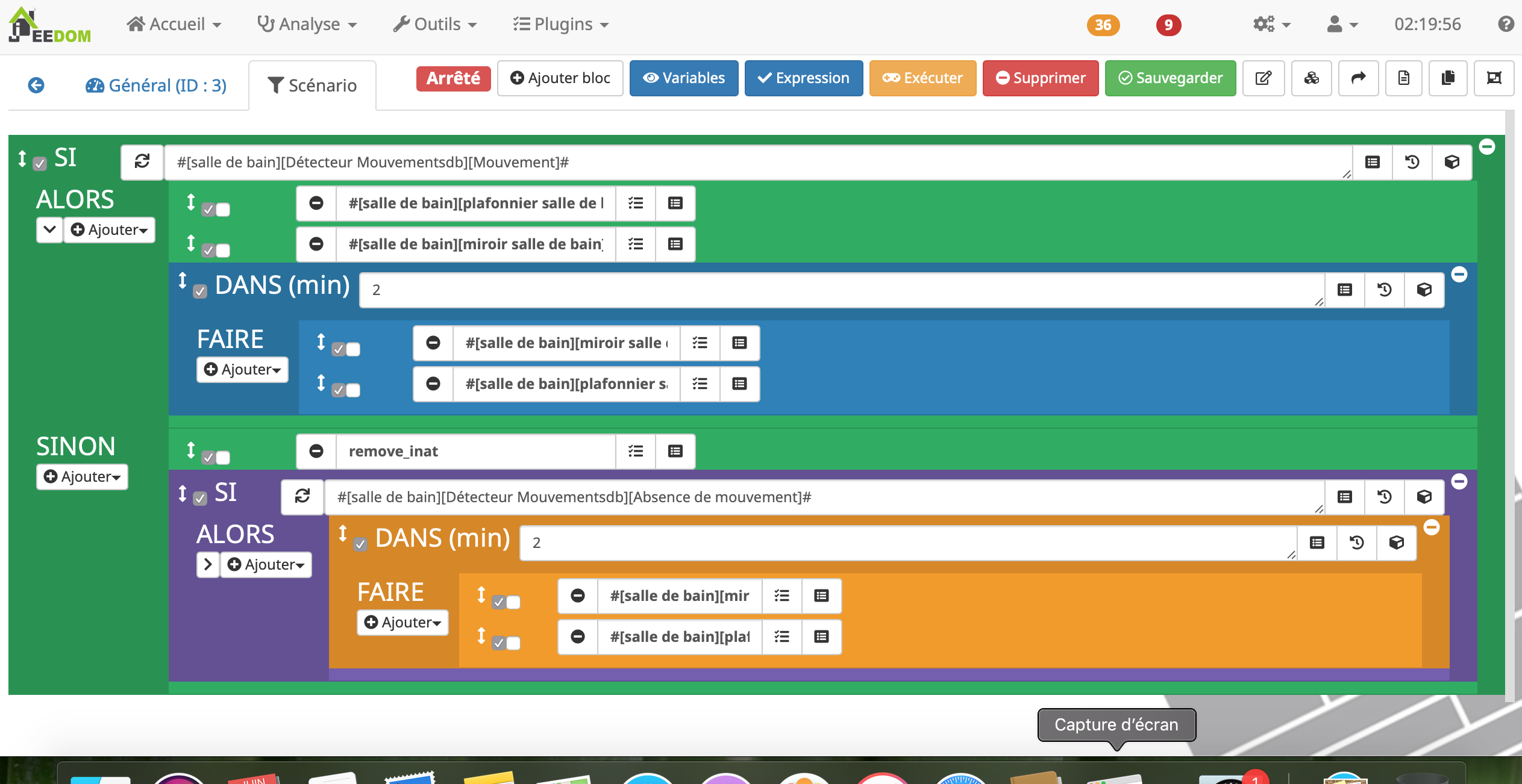Open the Variables button
Image resolution: width=1522 pixels, height=784 pixels.
pyautogui.click(x=684, y=78)
